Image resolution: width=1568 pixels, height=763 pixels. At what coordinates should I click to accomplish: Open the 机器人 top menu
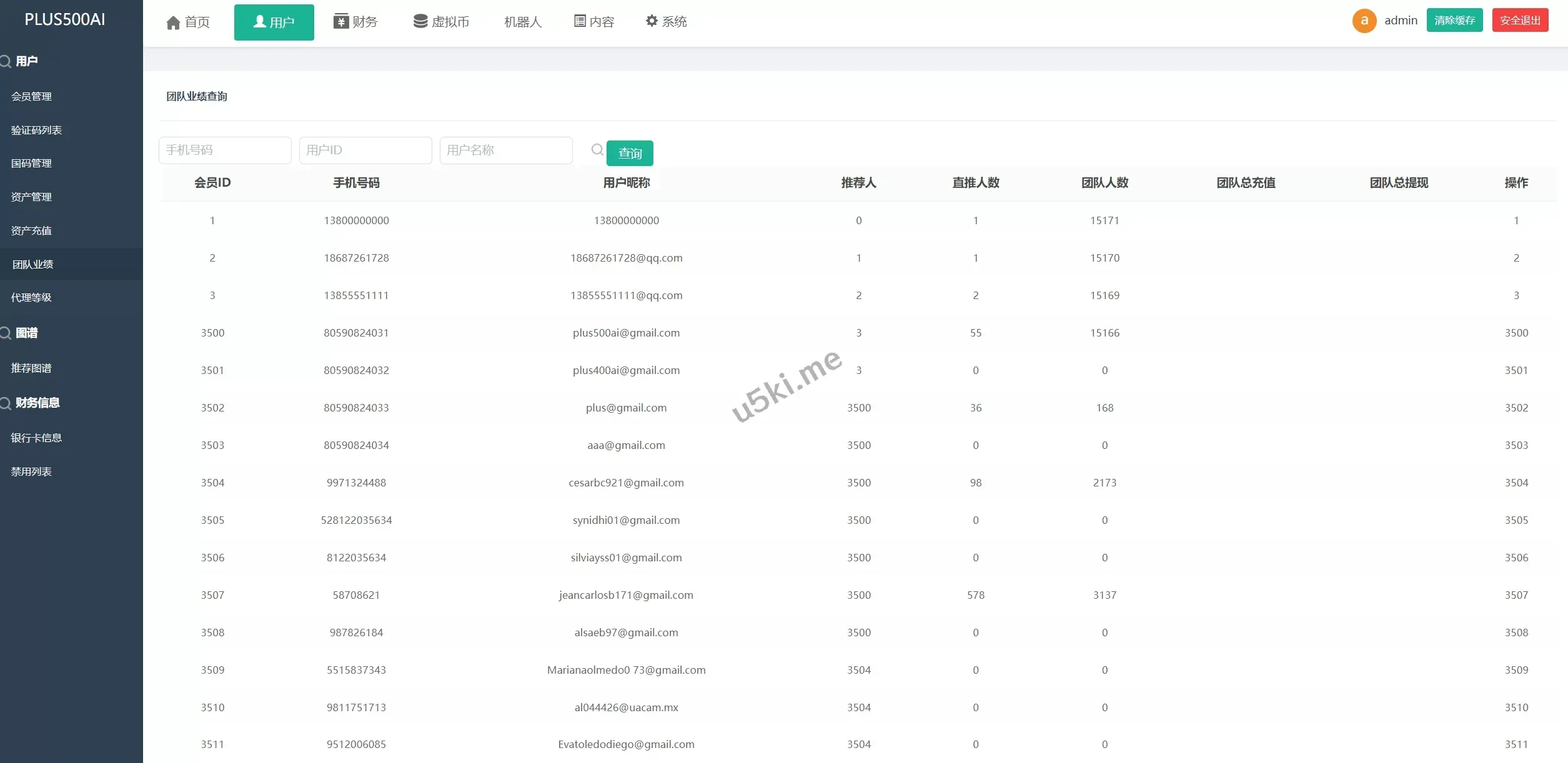point(522,22)
